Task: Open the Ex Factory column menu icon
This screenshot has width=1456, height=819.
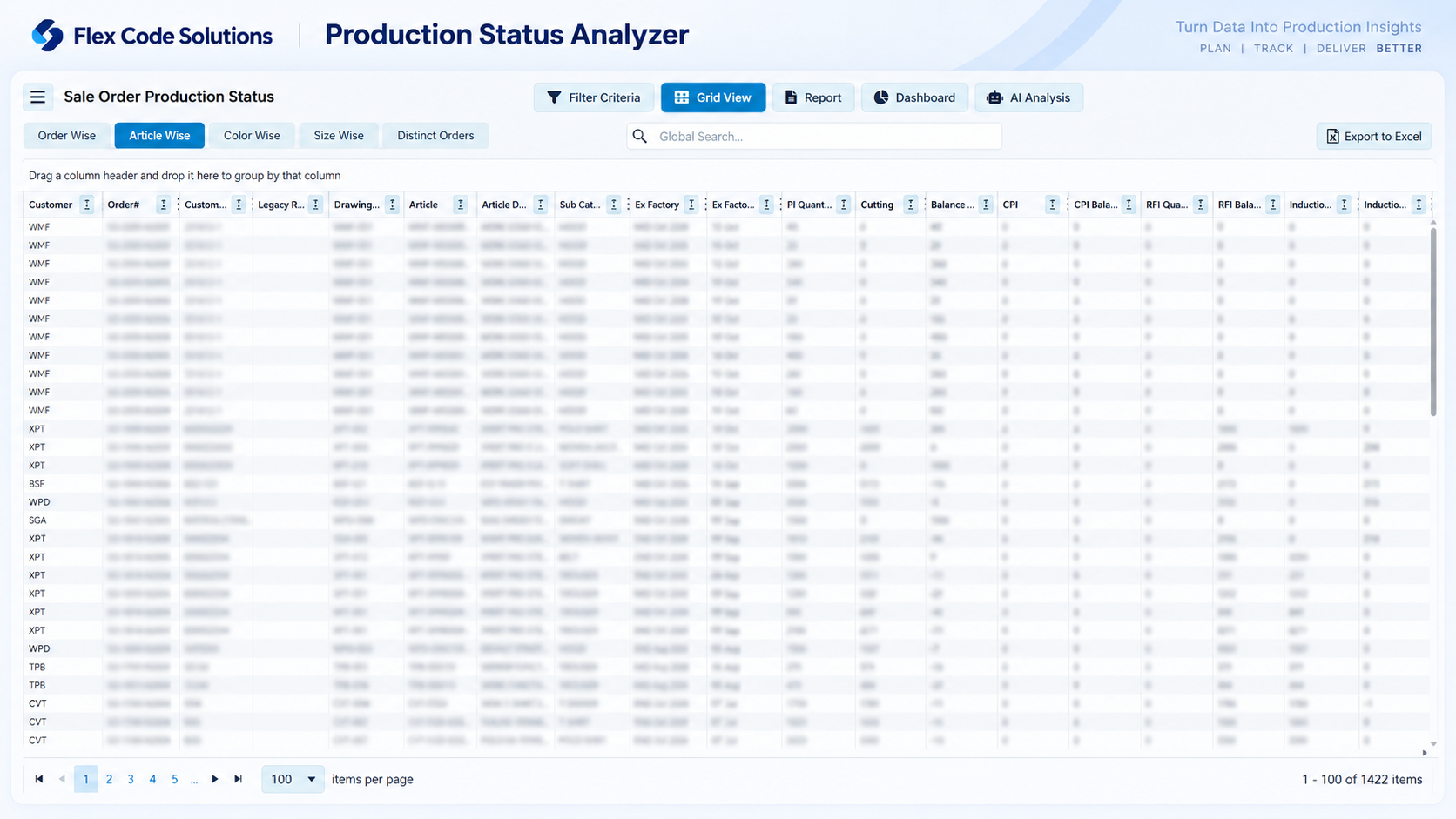Action: coord(691,205)
